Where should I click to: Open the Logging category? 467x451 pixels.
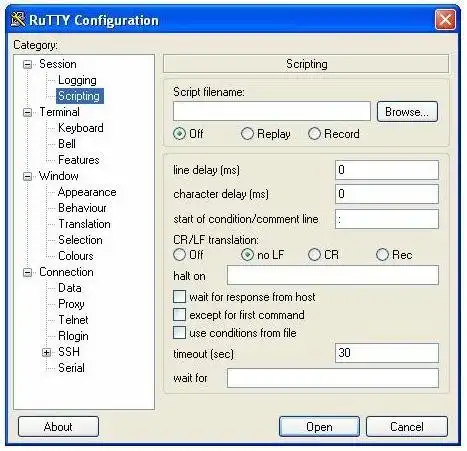(x=77, y=80)
